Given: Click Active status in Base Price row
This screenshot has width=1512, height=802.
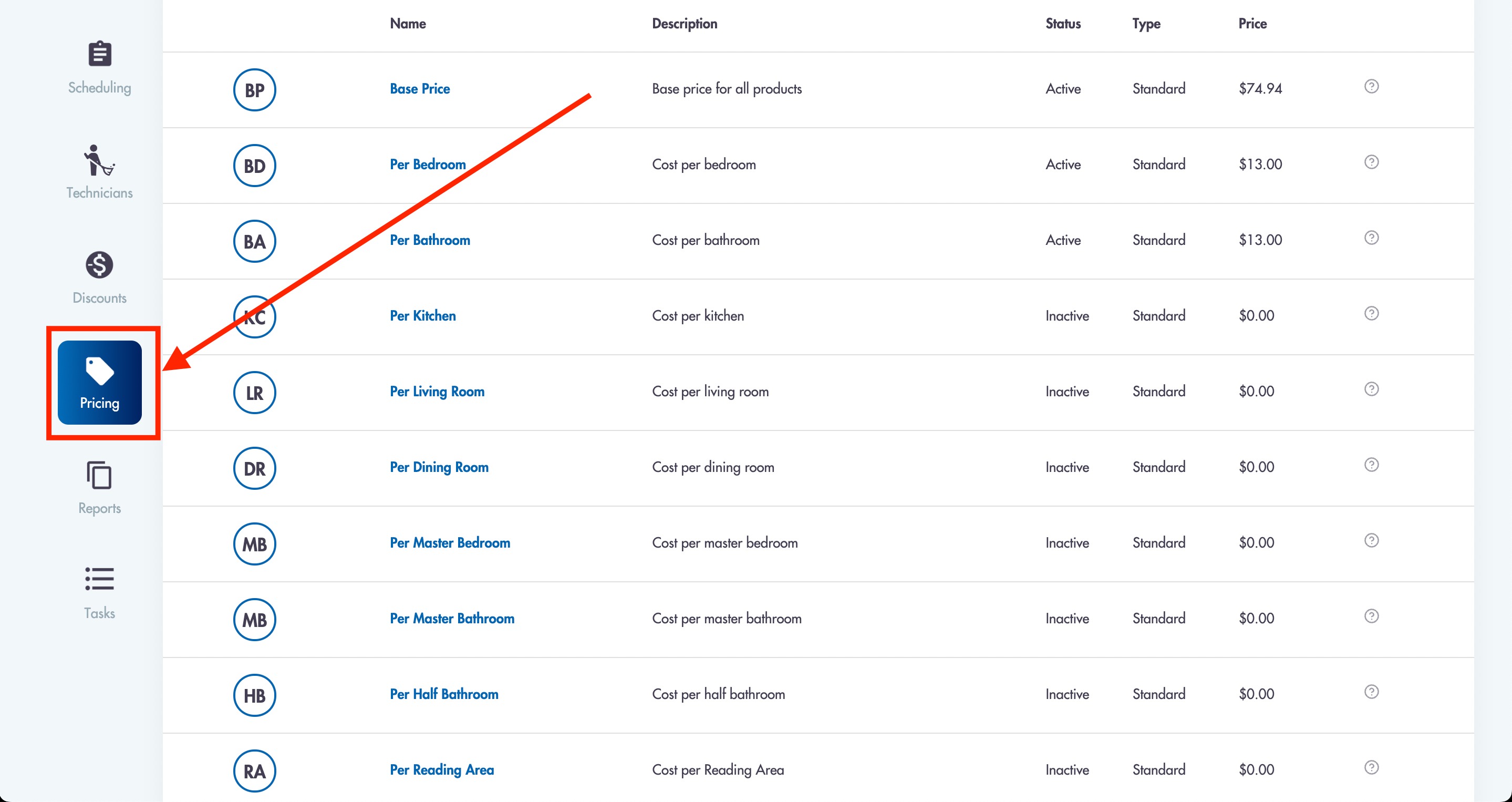Looking at the screenshot, I should click(x=1063, y=89).
